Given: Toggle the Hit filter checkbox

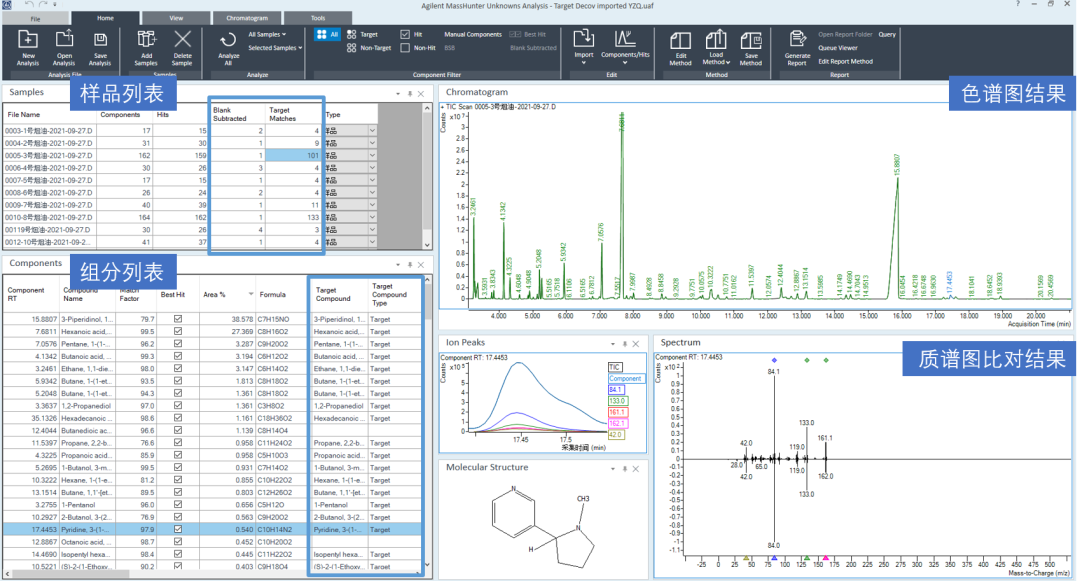Looking at the screenshot, I should click(405, 34).
